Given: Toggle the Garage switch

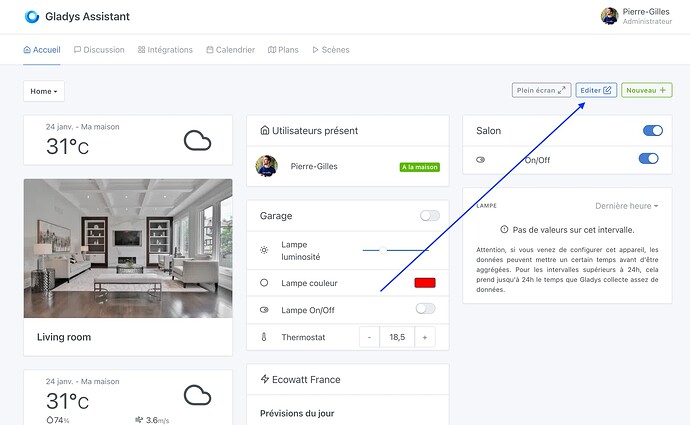Looking at the screenshot, I should [x=429, y=215].
